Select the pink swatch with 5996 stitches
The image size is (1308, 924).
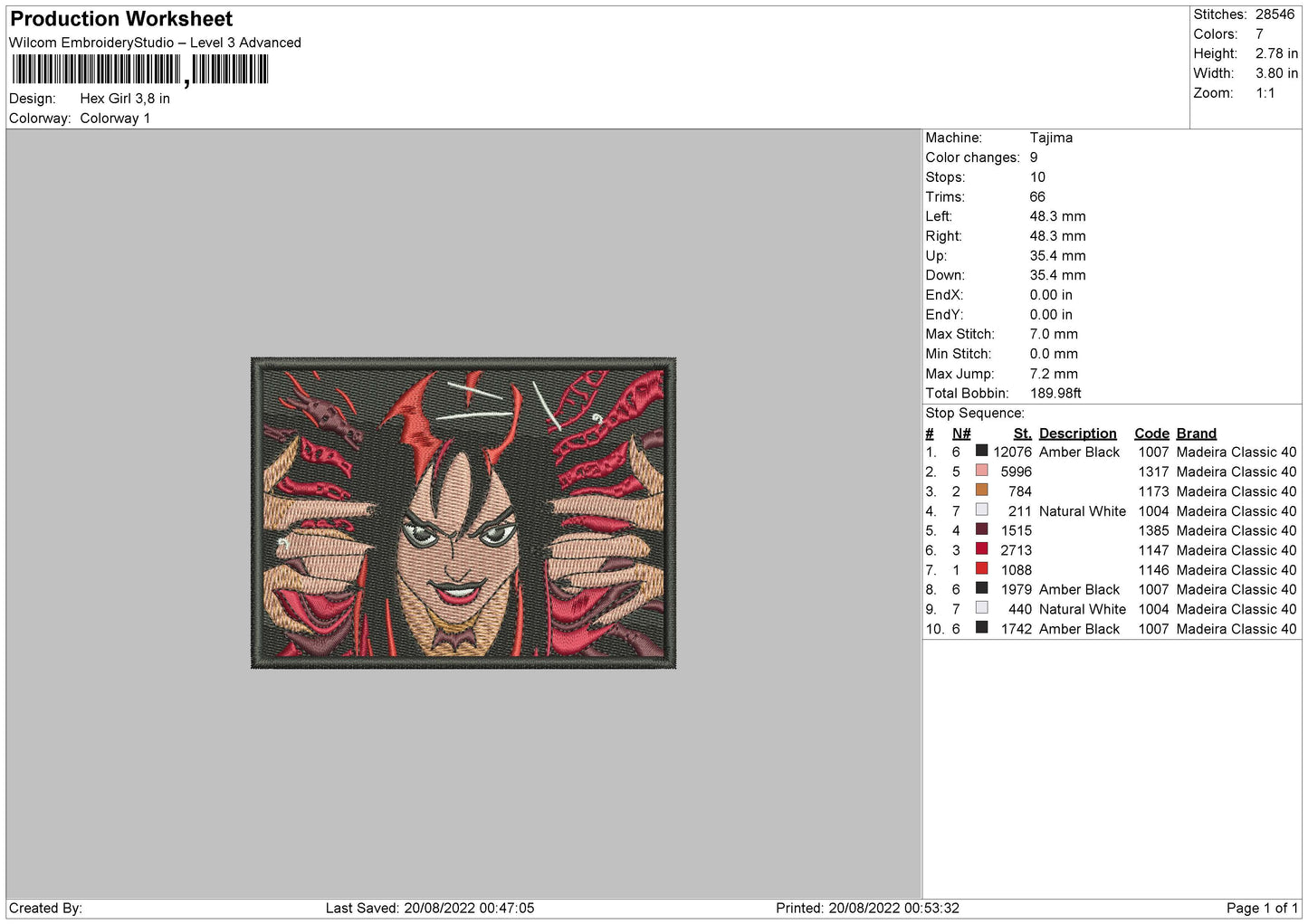tap(981, 471)
